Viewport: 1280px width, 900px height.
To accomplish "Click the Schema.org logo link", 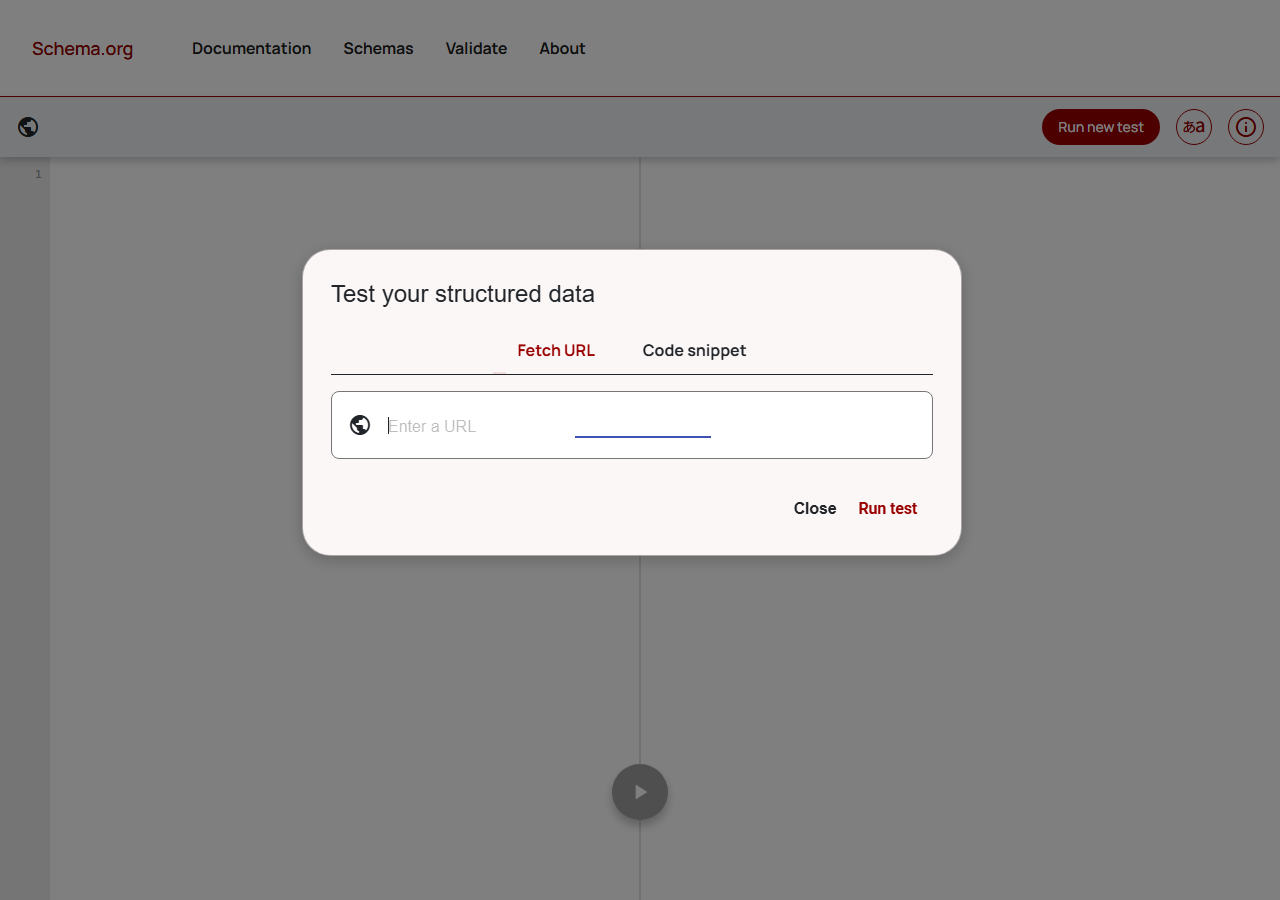I will point(82,49).
